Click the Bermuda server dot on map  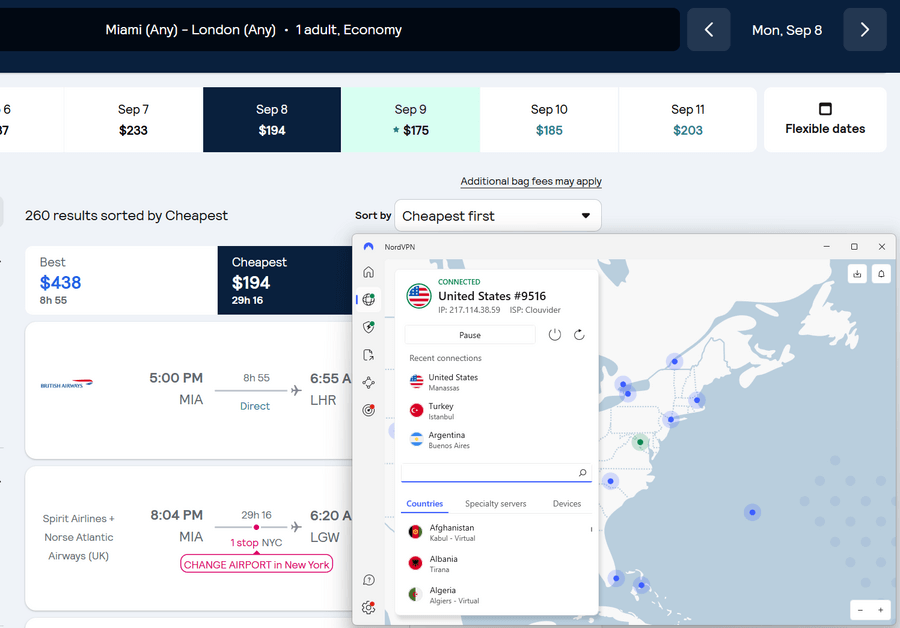pos(752,512)
